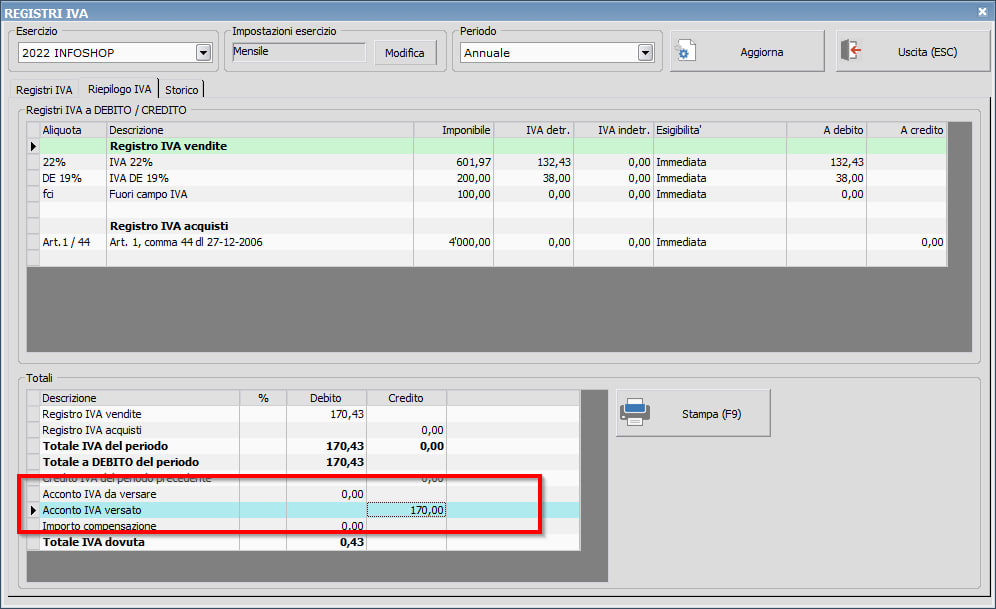The height and width of the screenshot is (609, 996).
Task: Click the 132,43 A debito value
Action: (x=847, y=163)
